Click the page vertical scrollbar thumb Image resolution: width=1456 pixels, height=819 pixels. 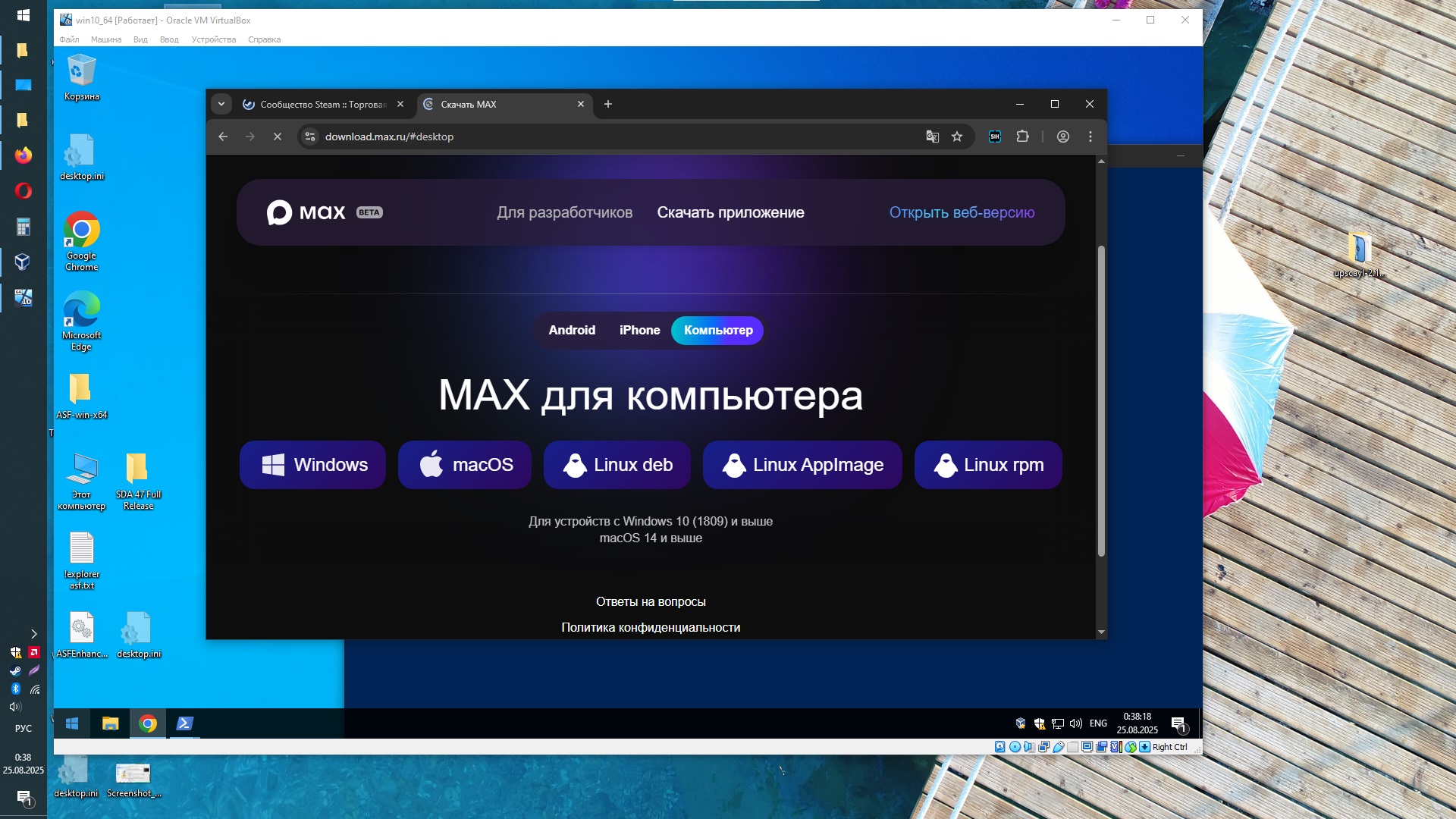coord(1101,400)
